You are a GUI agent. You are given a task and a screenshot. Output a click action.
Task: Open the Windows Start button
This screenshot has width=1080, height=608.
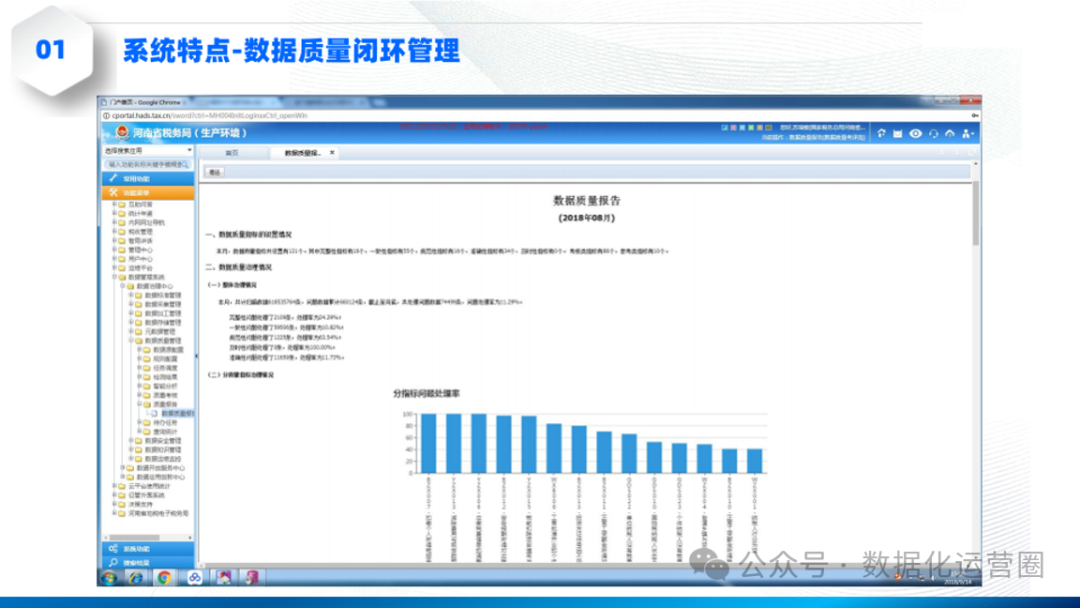110,578
